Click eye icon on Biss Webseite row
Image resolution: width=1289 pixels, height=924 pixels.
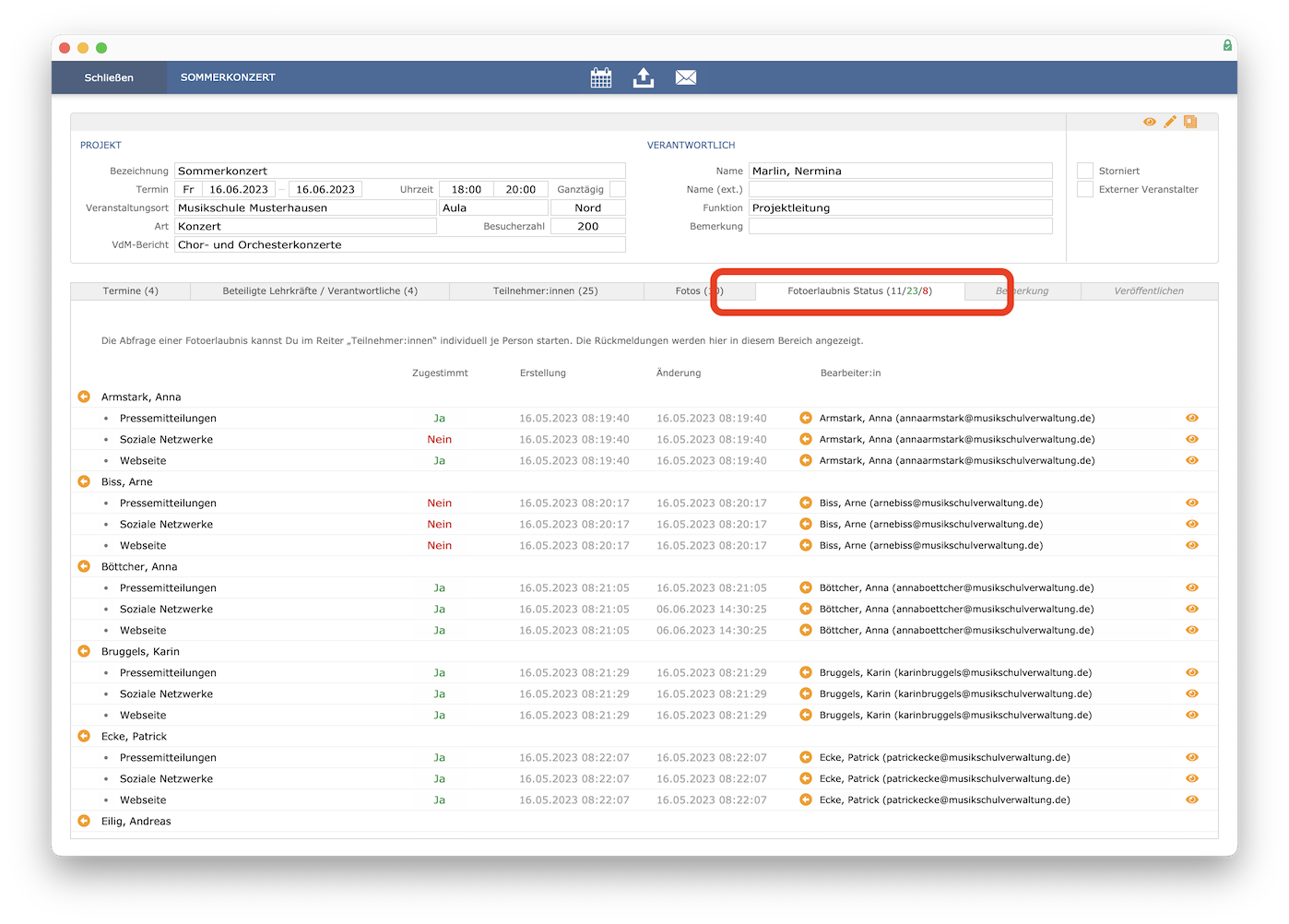coord(1192,545)
